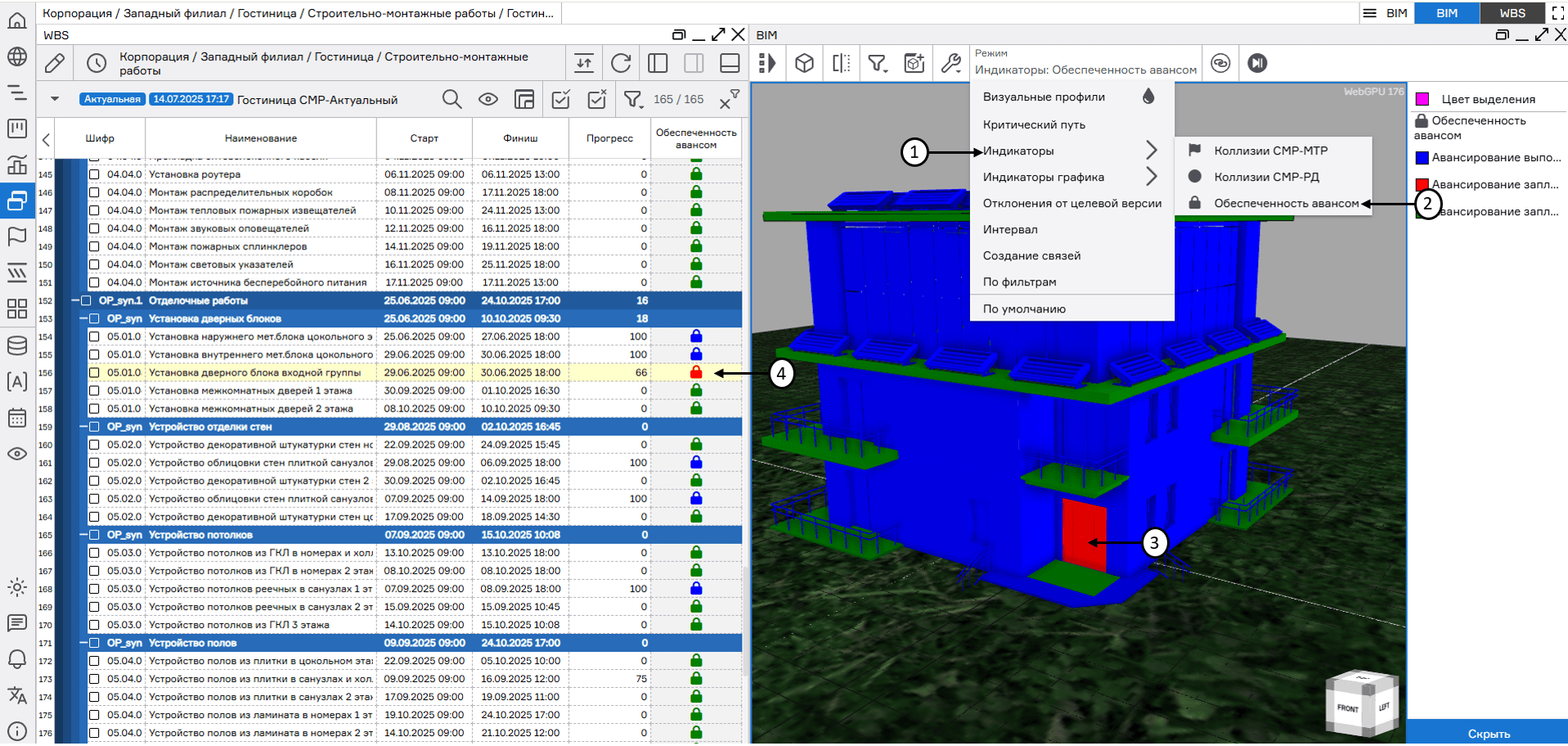Screen dimensions: 1568x746
Task: Click the refresh icon in WBS toolbar
Action: (x=621, y=63)
